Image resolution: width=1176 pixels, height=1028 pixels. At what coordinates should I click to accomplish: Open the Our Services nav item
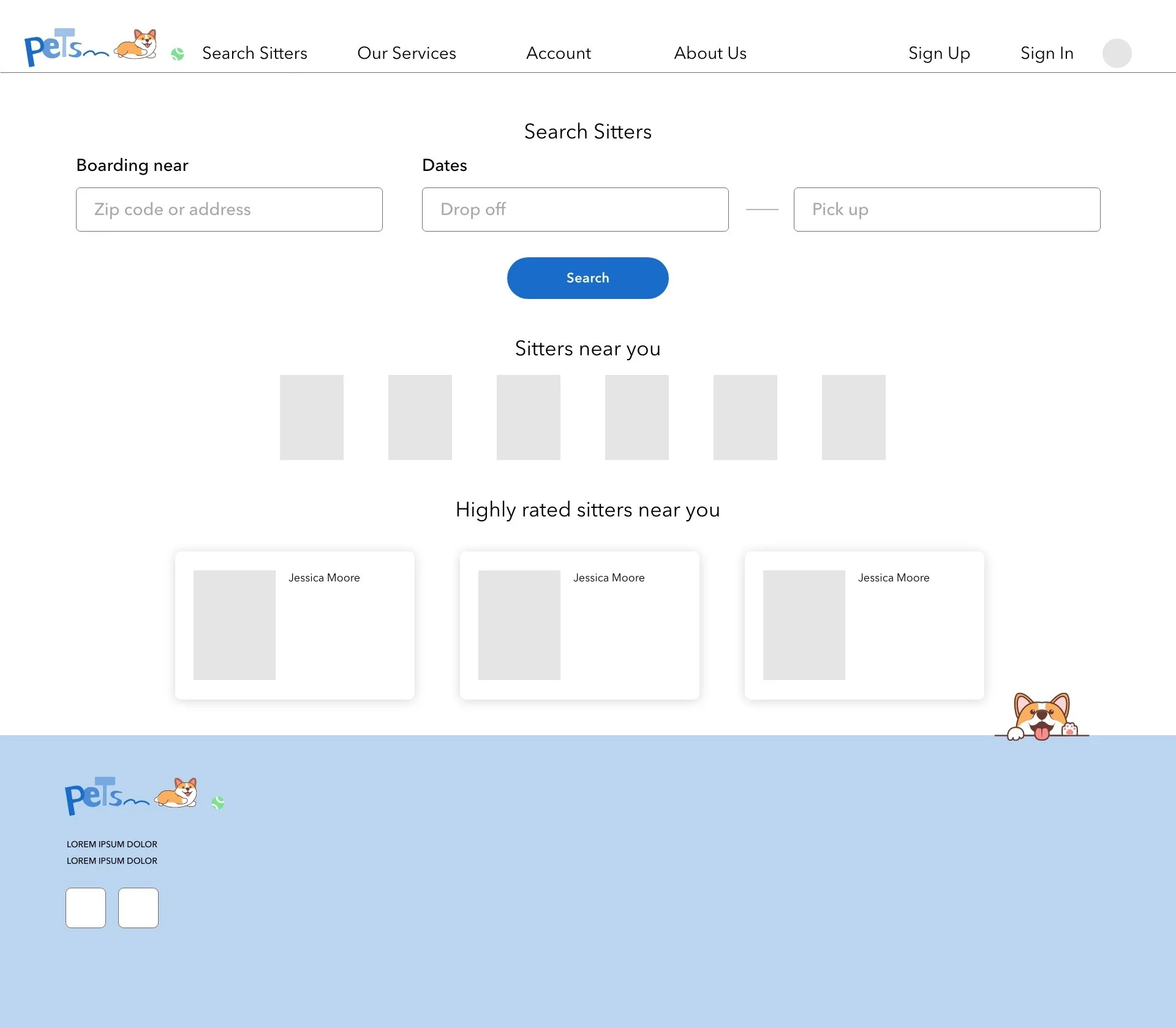pos(407,53)
